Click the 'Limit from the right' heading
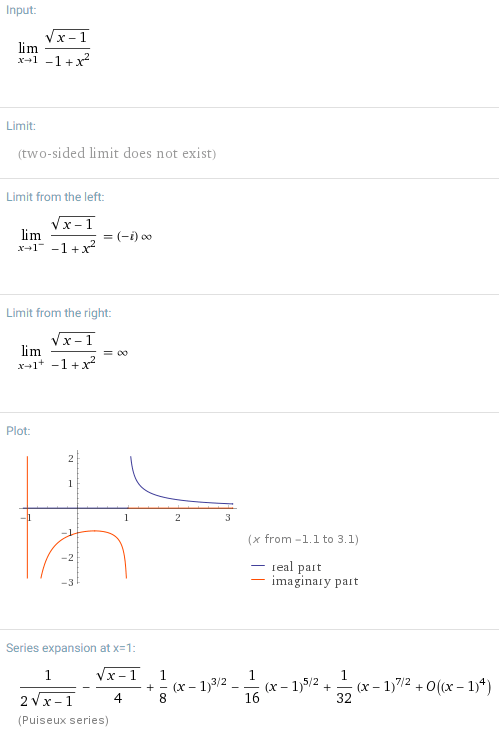This screenshot has width=499, height=735. 59,313
